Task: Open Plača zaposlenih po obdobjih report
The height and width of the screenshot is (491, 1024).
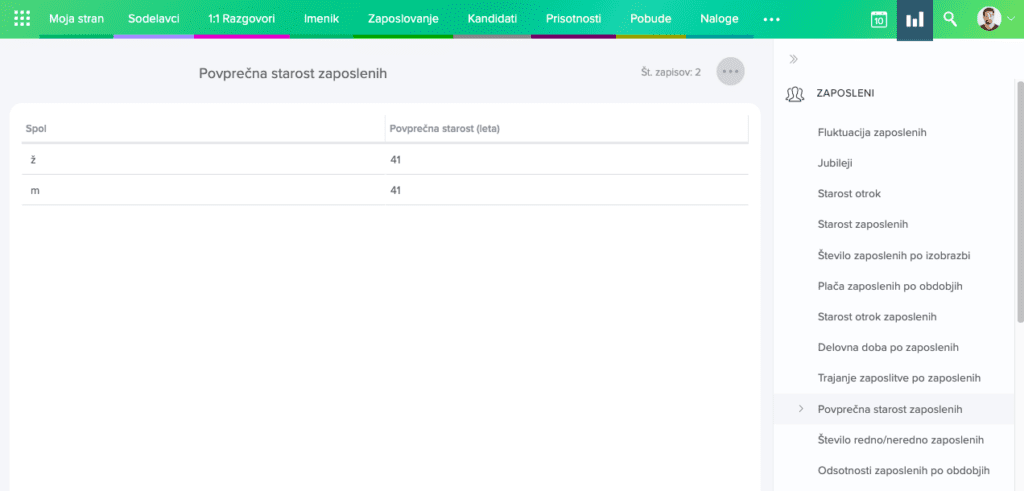Action: click(x=889, y=286)
